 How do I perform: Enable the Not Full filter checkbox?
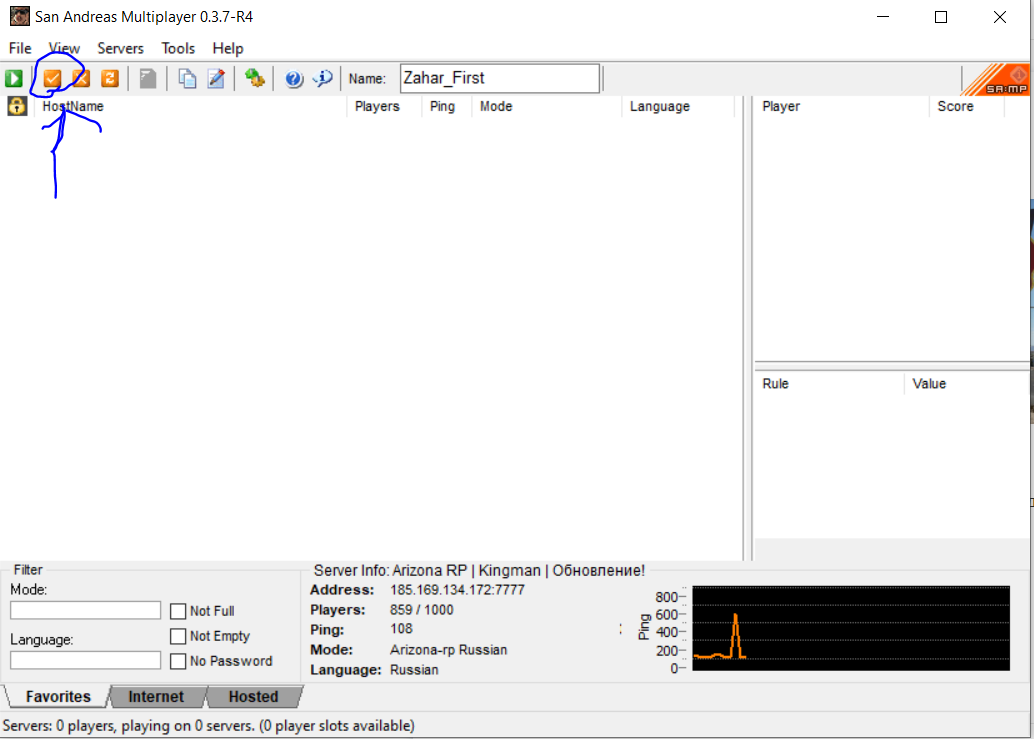point(178,611)
